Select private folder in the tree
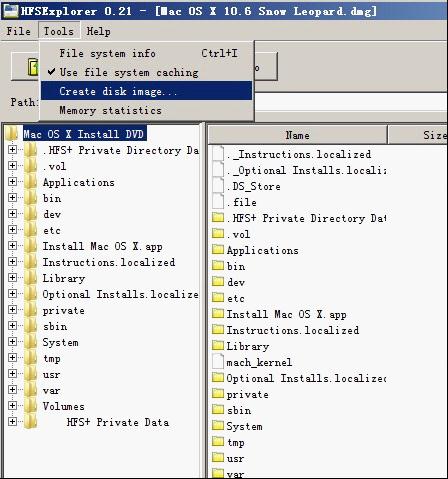 pos(63,310)
